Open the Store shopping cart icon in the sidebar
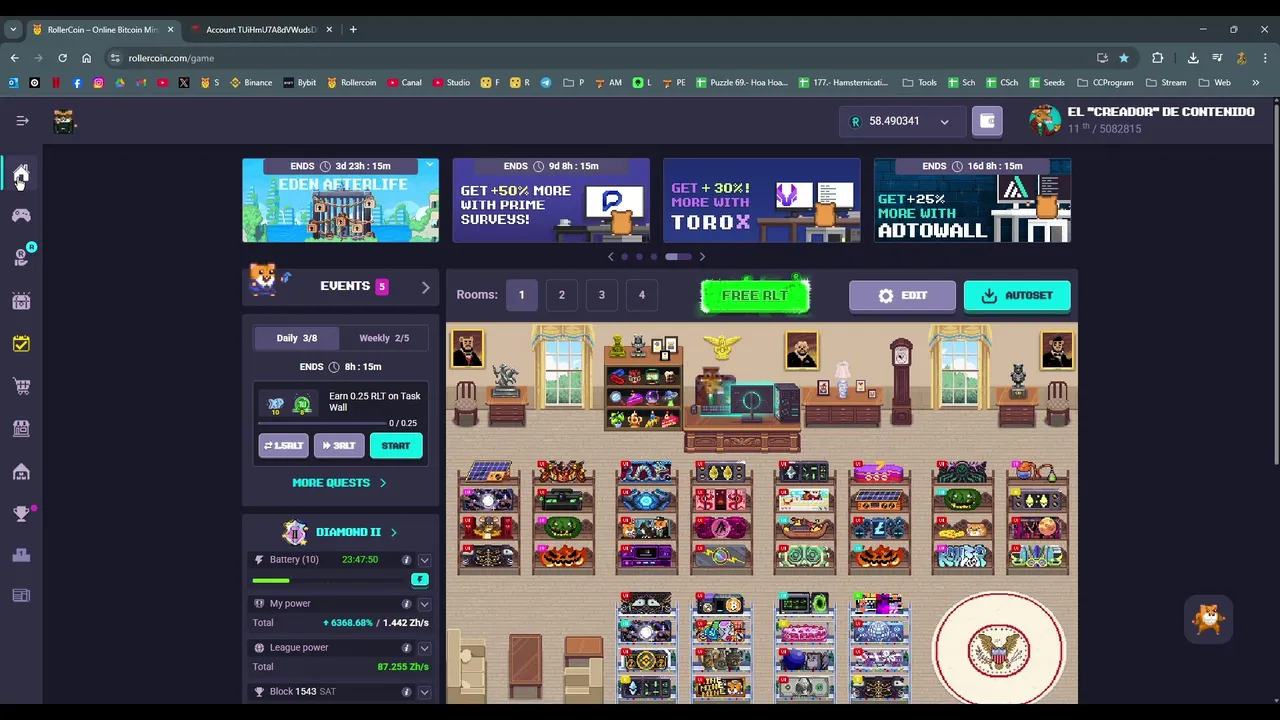Screen dimensions: 1280x720 [x=21, y=386]
